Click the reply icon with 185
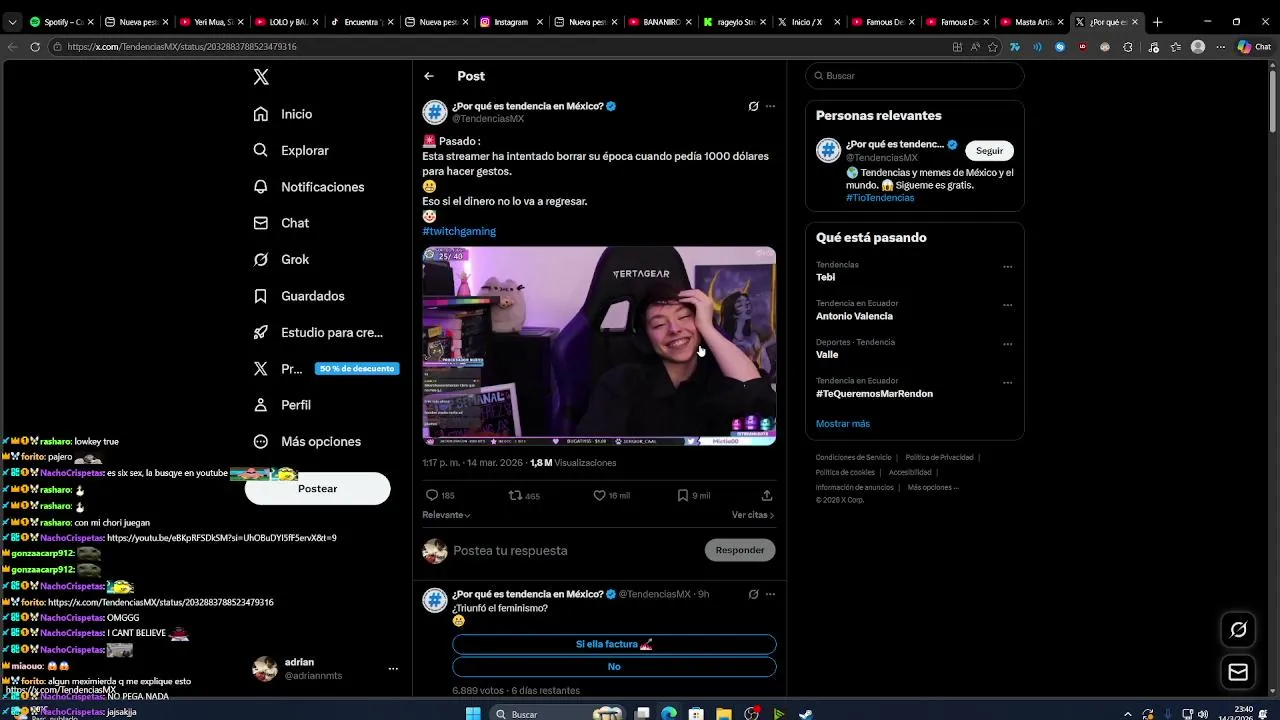The width and height of the screenshot is (1280, 720). pos(432,495)
